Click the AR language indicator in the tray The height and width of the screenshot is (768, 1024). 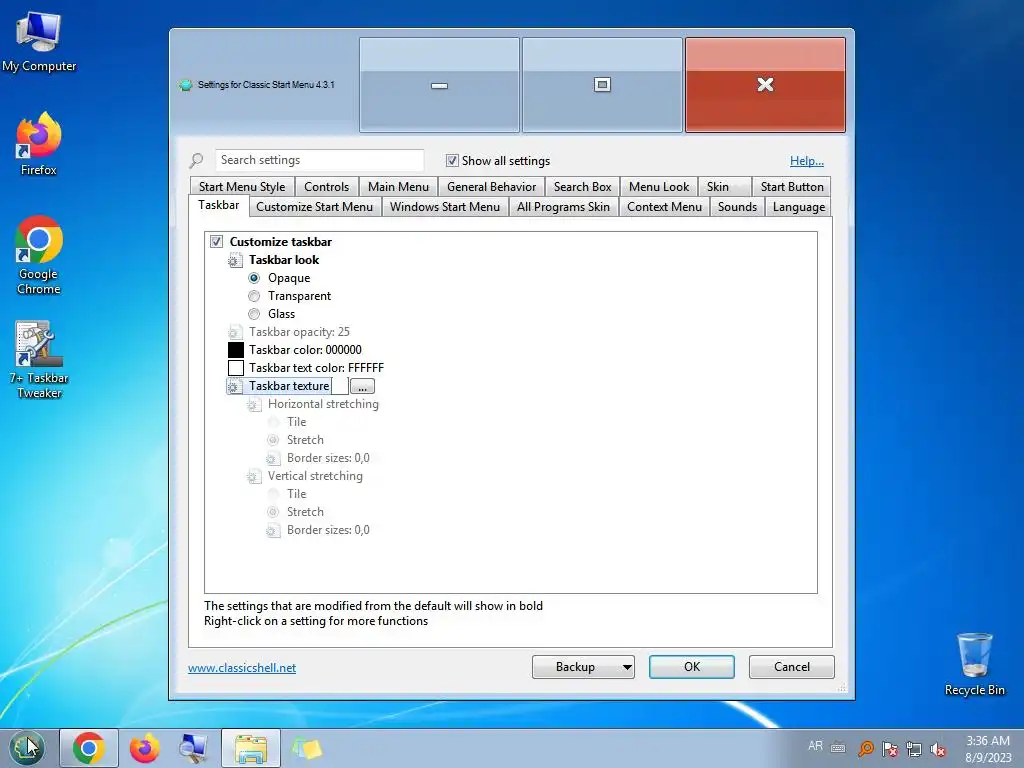pyautogui.click(x=815, y=746)
